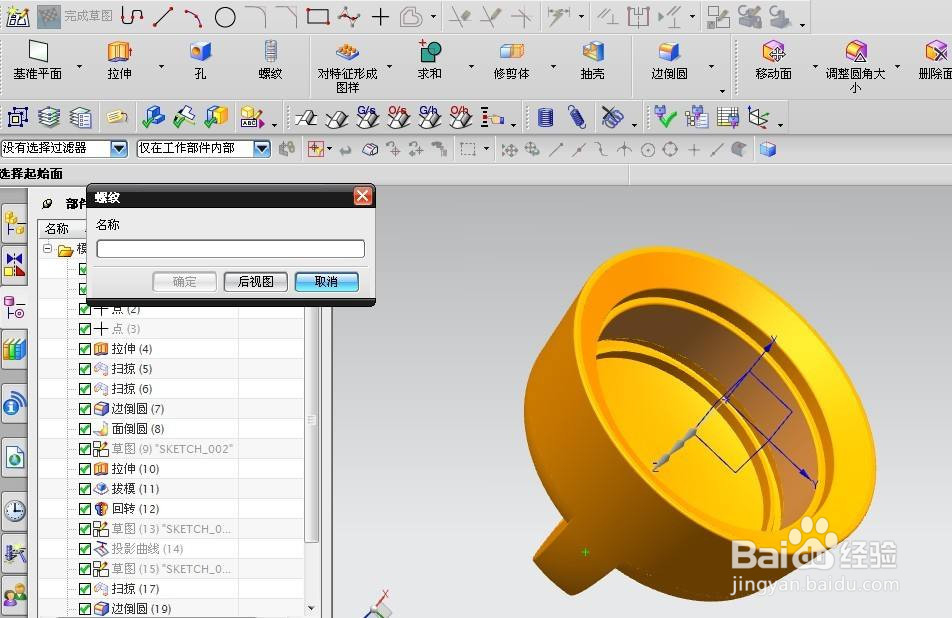952x618 pixels.
Task: Expand the 边倒圆 dropdown arrow
Action: click(711, 66)
